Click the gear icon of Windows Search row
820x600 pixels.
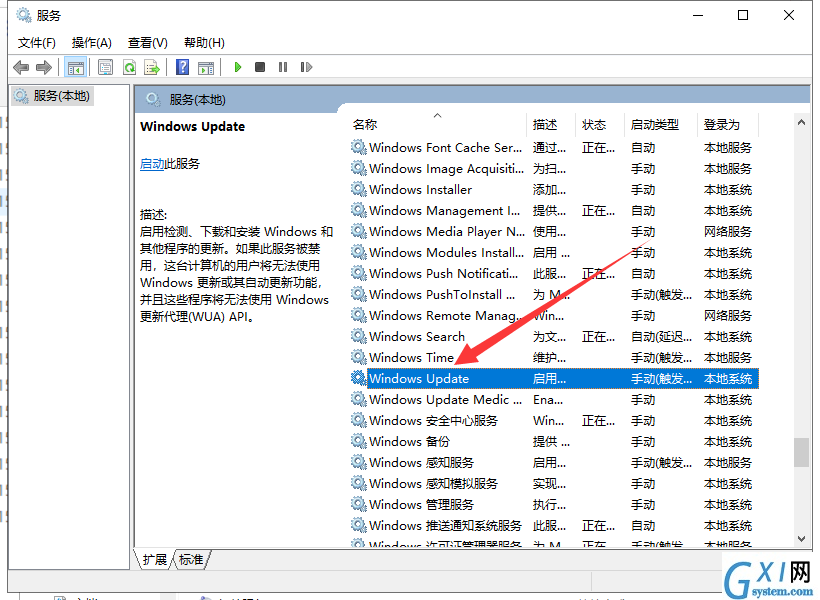point(358,336)
